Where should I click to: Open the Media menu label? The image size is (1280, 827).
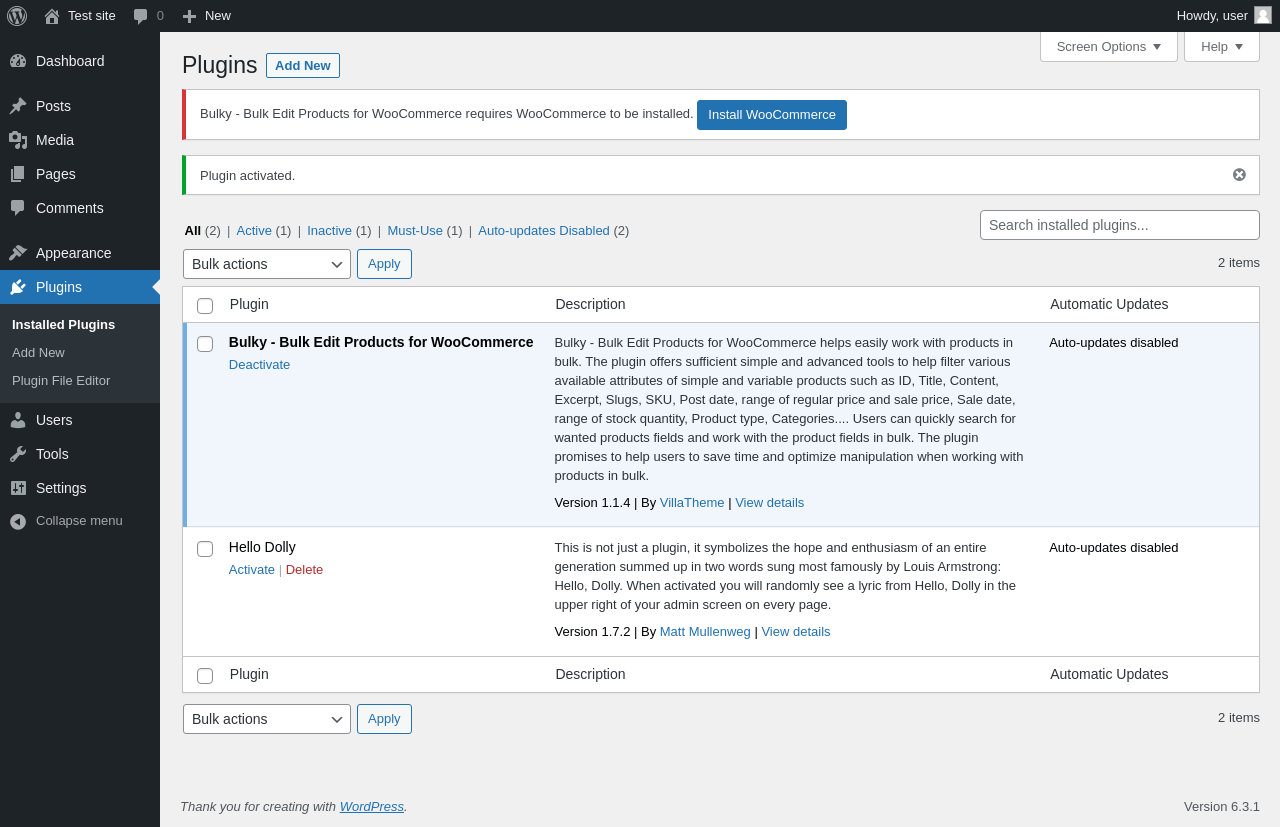(55, 140)
